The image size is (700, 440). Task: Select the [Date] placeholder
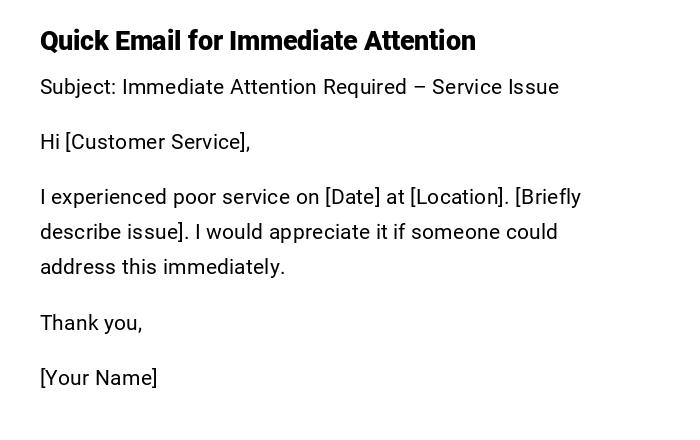(352, 197)
